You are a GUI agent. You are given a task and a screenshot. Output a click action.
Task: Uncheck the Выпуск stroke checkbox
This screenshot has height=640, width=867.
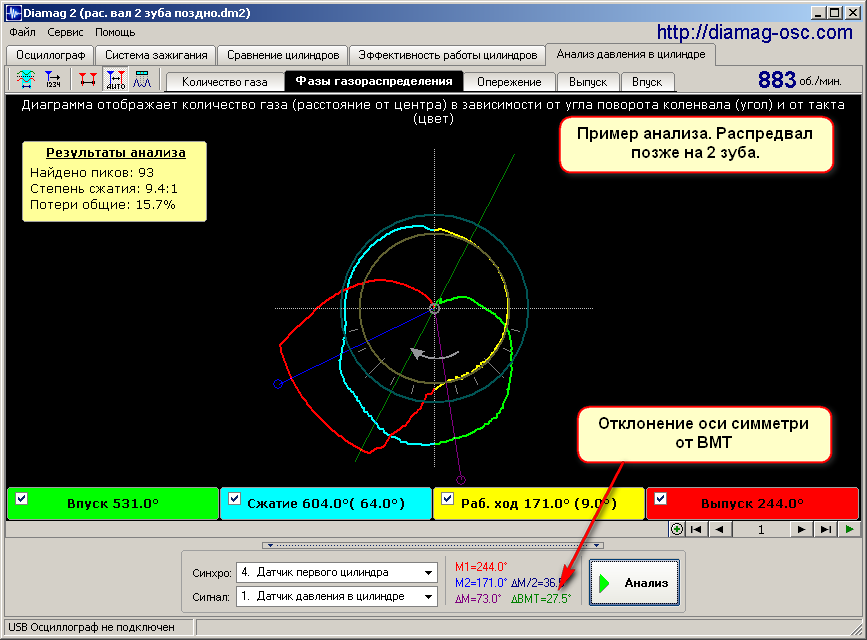click(660, 498)
